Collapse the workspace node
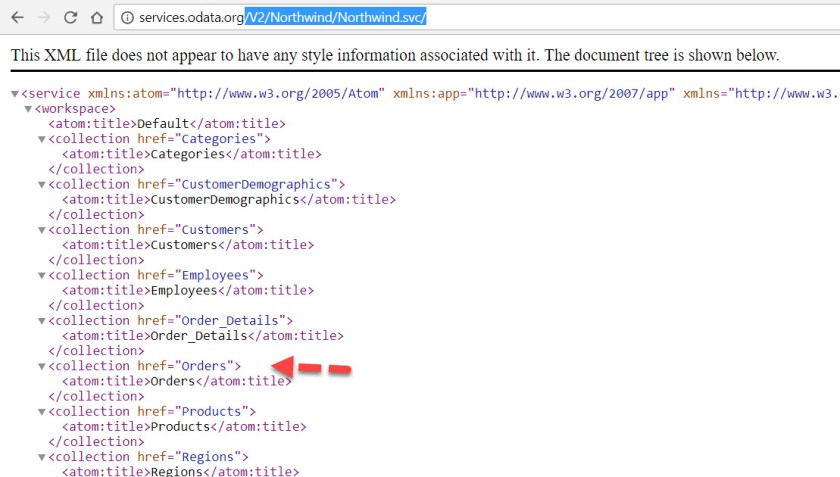Viewport: 840px width, 477px height. click(28, 109)
